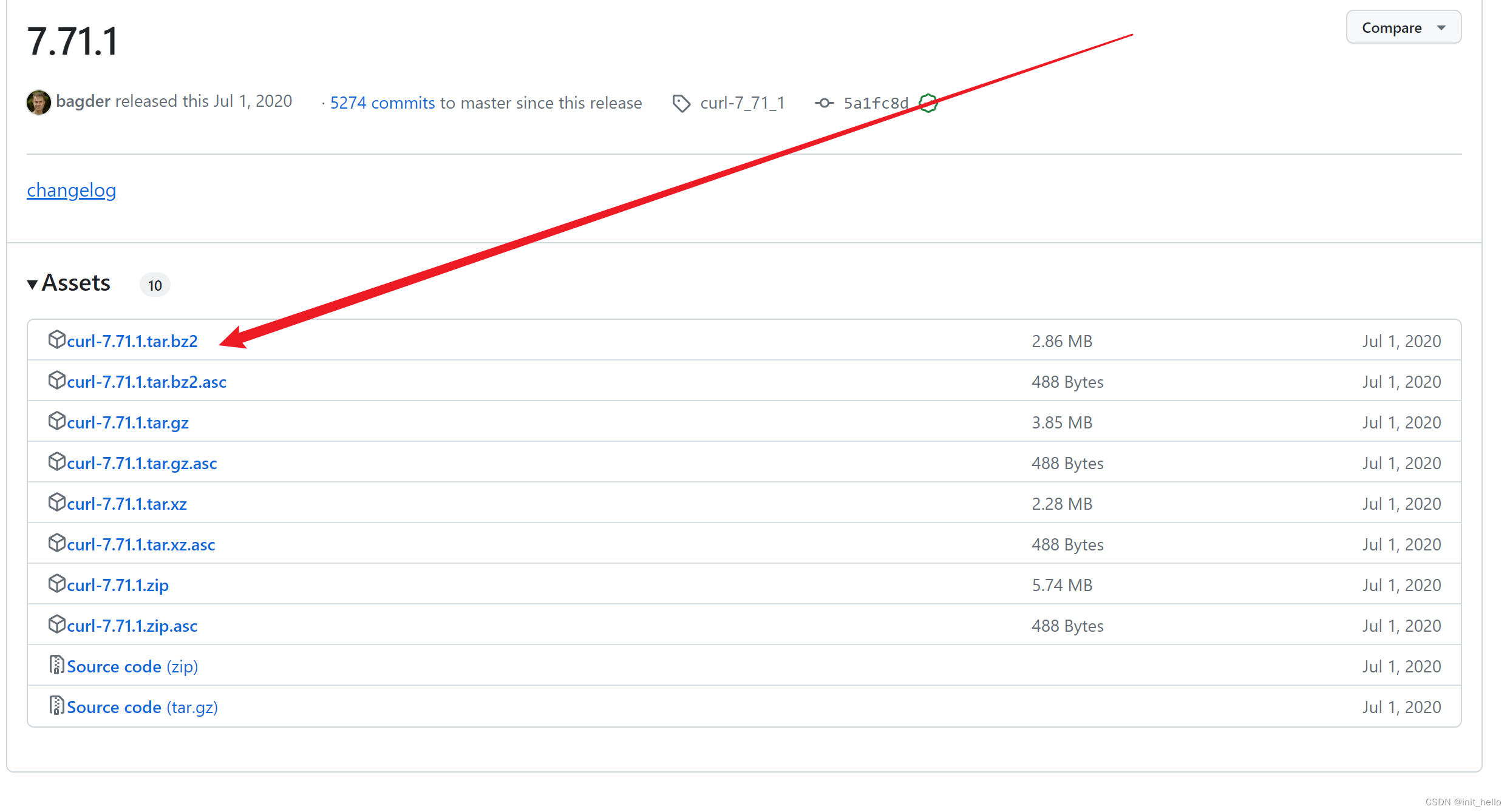
Task: Download Source code (zip)
Action: point(132,666)
